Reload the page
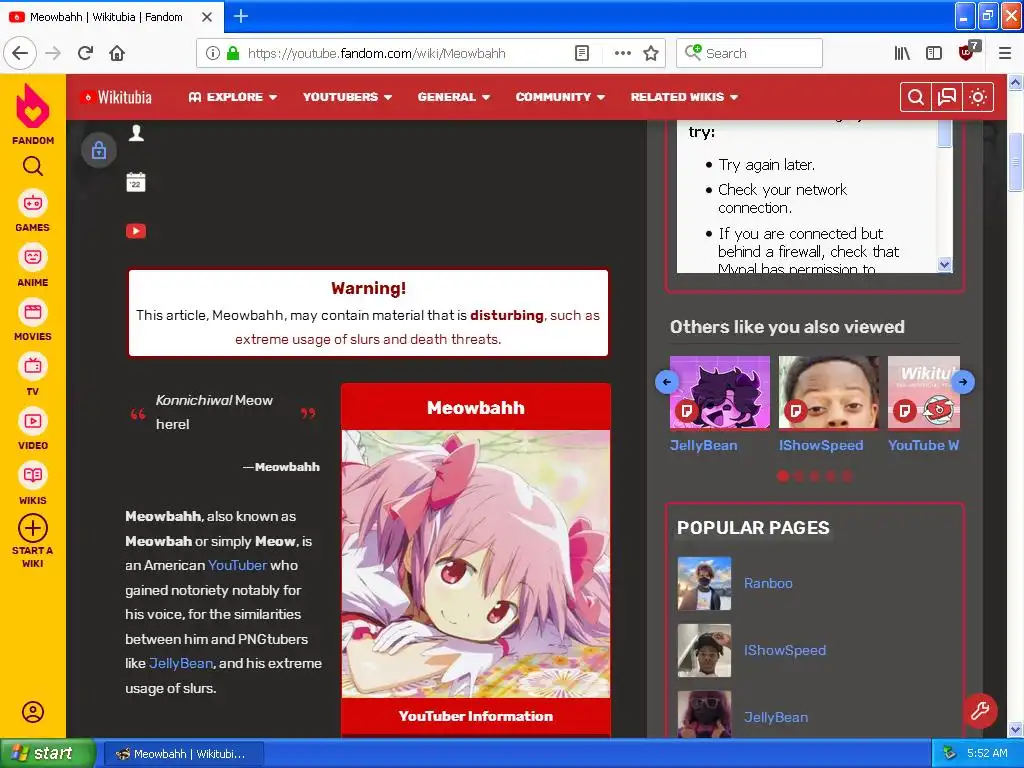 (x=85, y=53)
